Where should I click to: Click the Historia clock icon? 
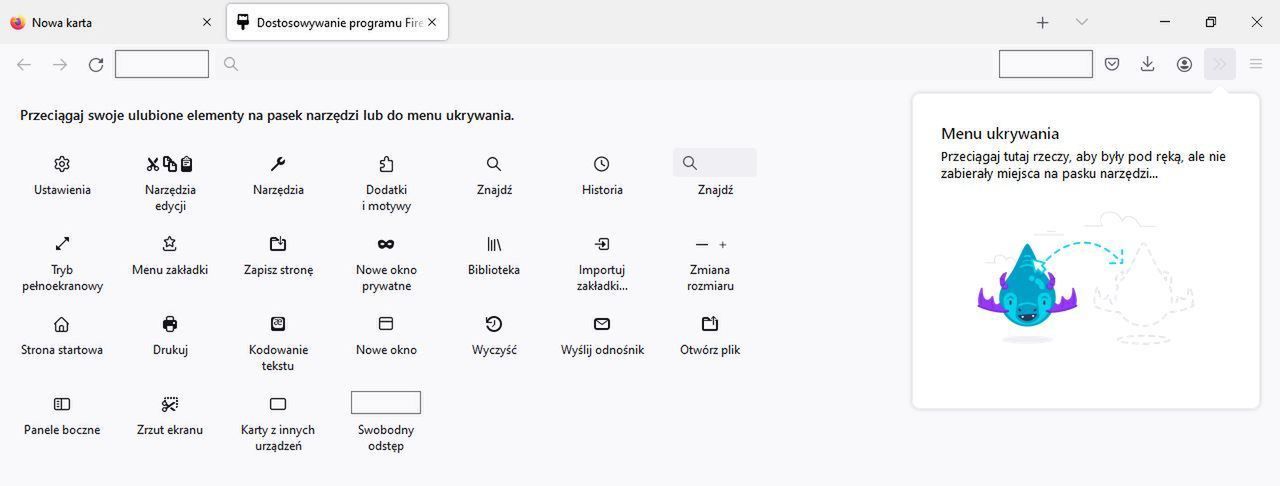tap(602, 164)
